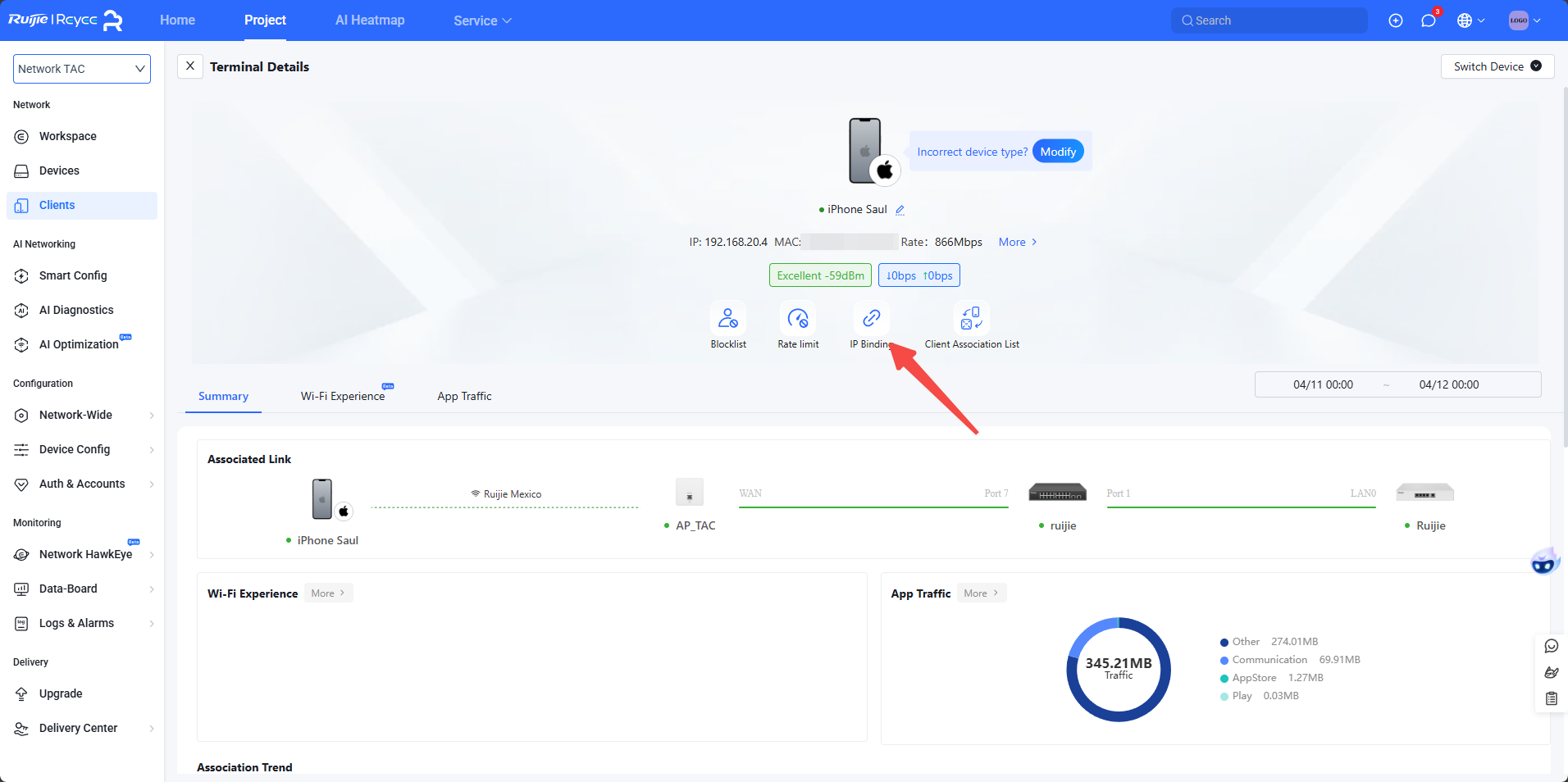Image resolution: width=1568 pixels, height=782 pixels.
Task: Expand Logs & Alarms menu
Action: click(x=82, y=624)
